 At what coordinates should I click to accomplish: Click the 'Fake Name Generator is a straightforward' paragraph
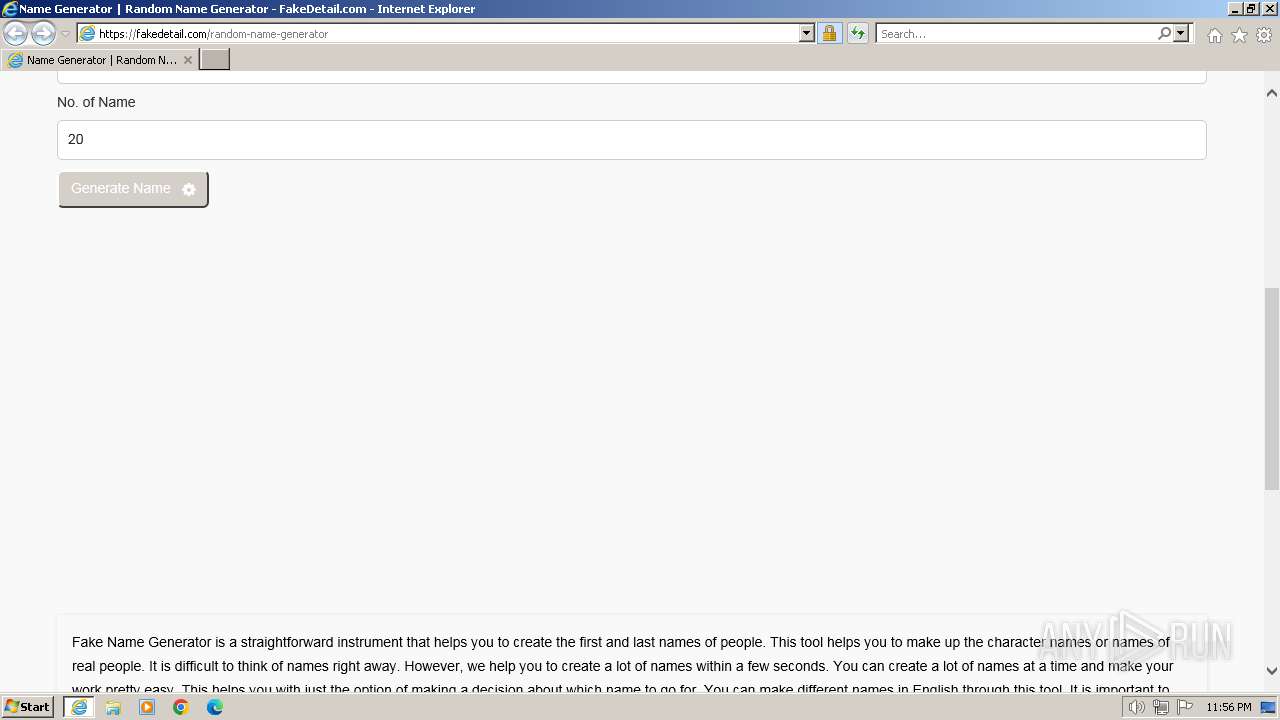tap(621, 666)
